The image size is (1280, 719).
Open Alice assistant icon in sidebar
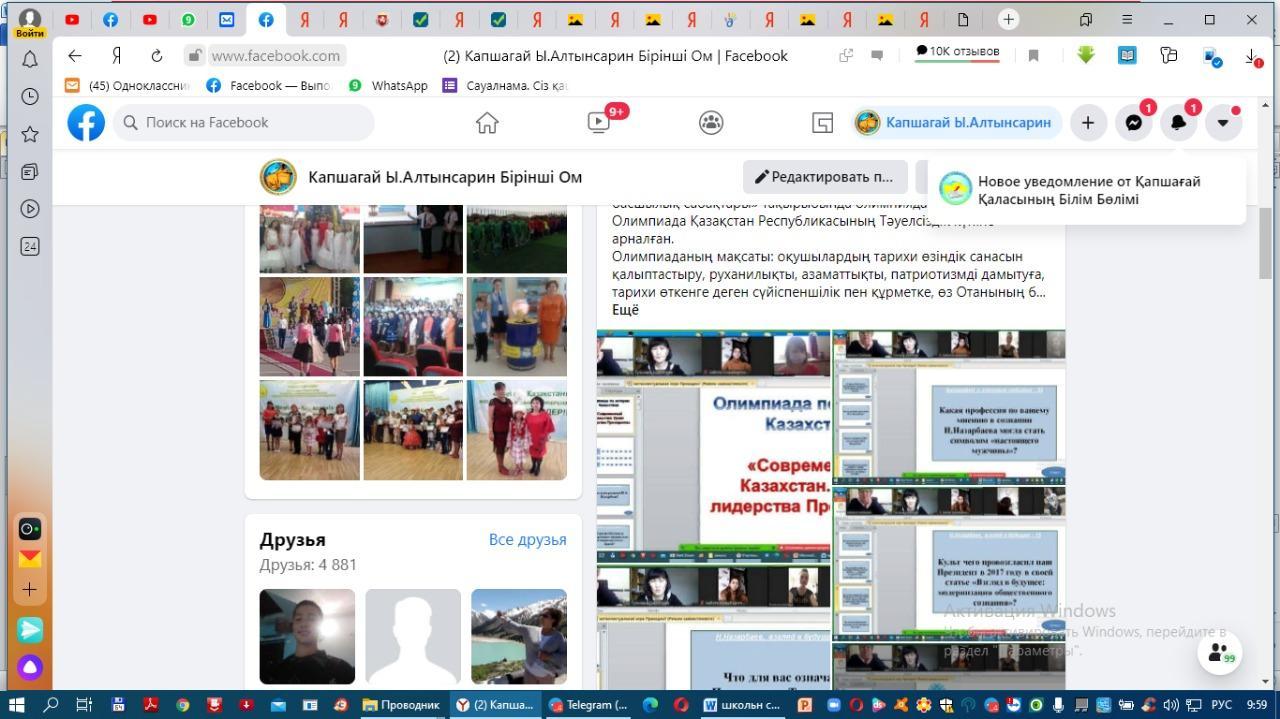tap(30, 667)
